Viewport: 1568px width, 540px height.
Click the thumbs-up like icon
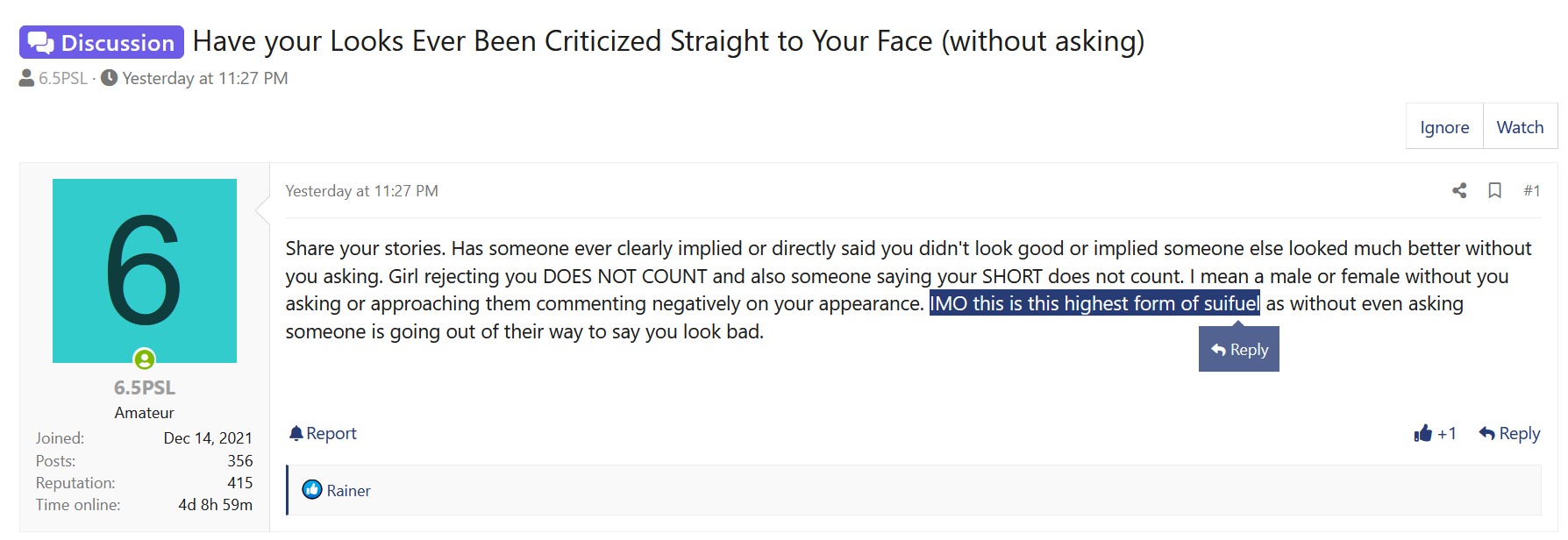click(1422, 433)
